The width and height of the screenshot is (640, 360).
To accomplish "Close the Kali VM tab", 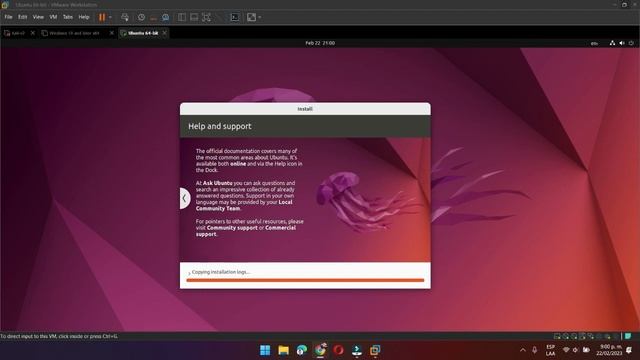I will coord(33,33).
